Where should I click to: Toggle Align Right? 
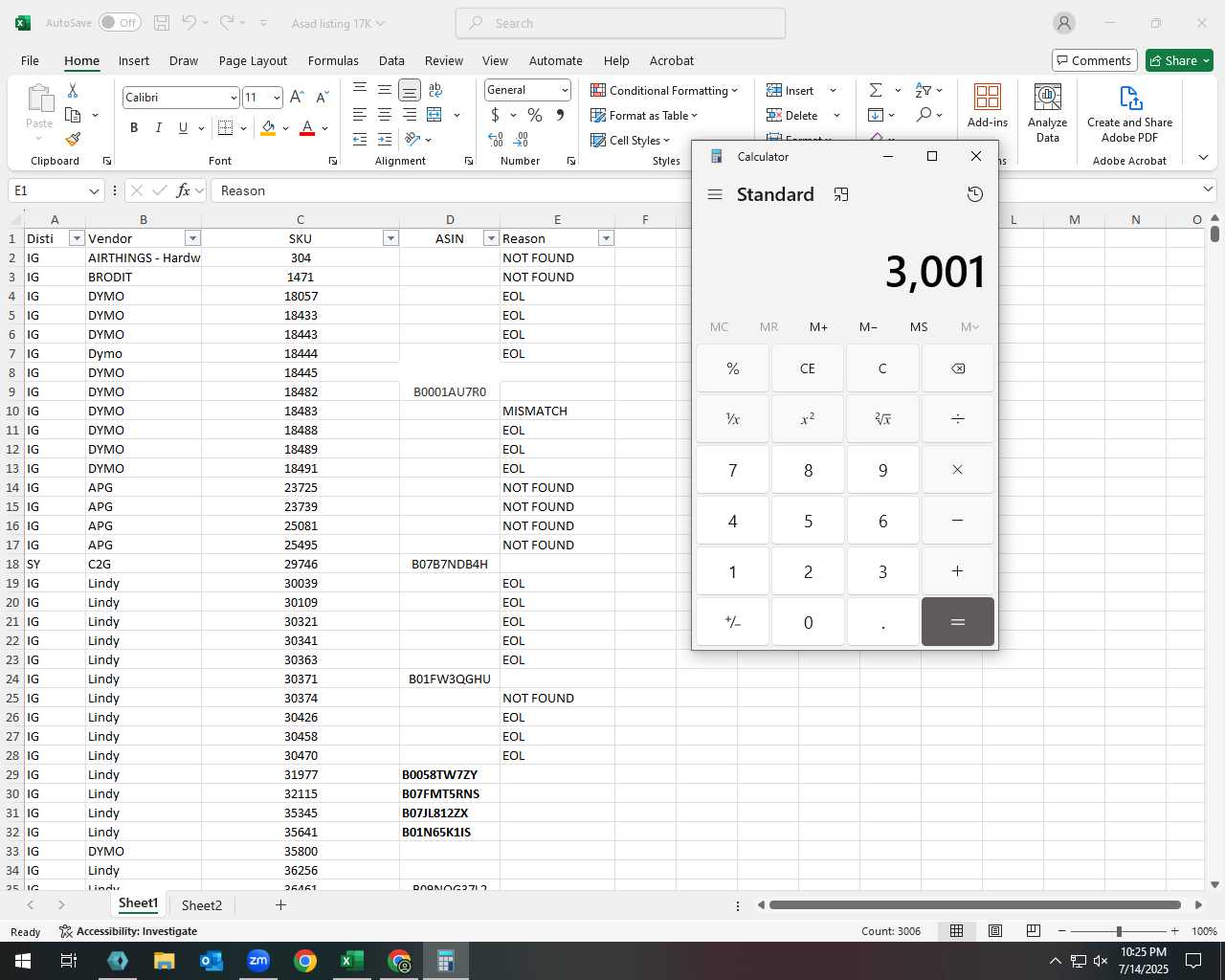410,115
